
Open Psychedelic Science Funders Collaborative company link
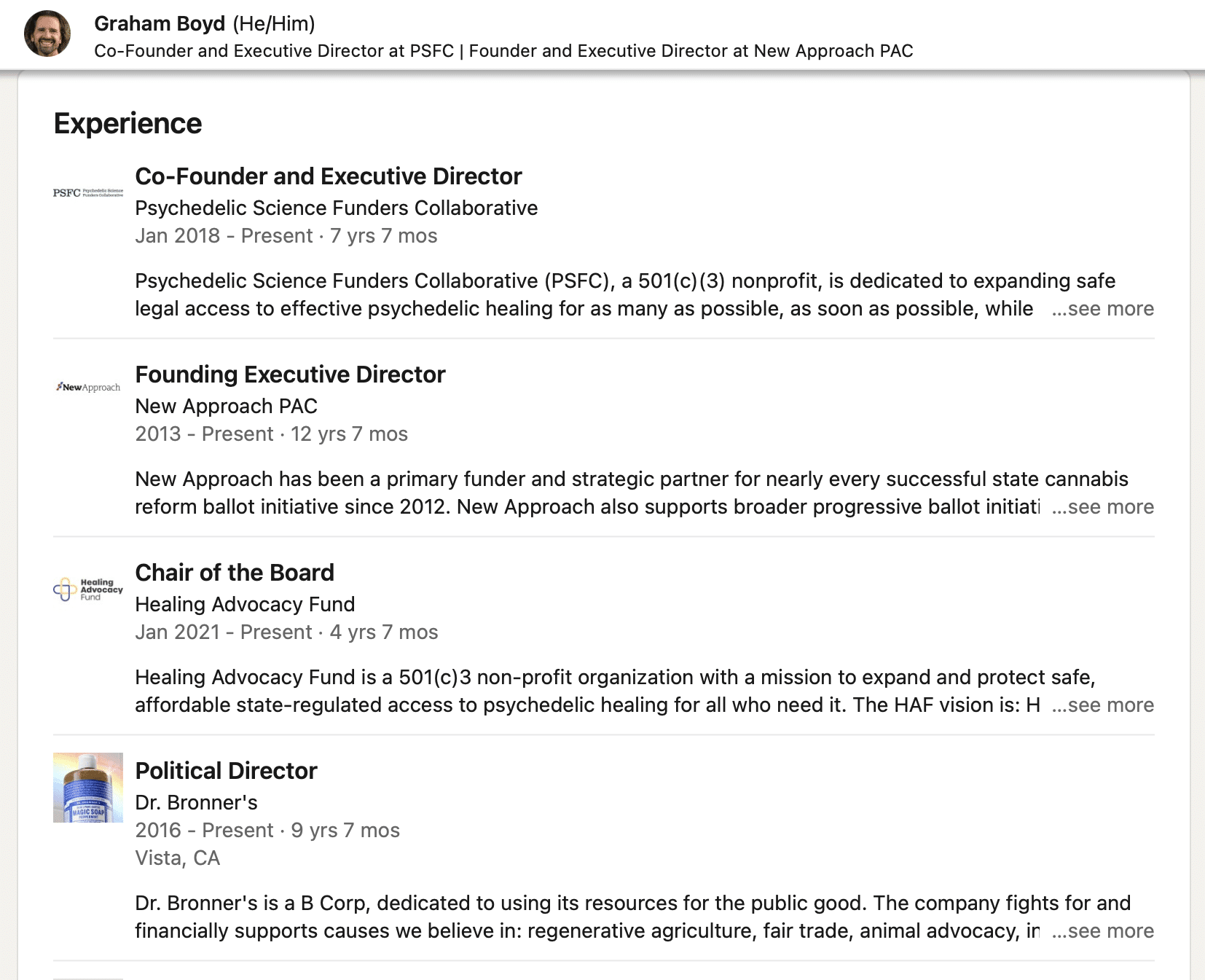click(336, 208)
